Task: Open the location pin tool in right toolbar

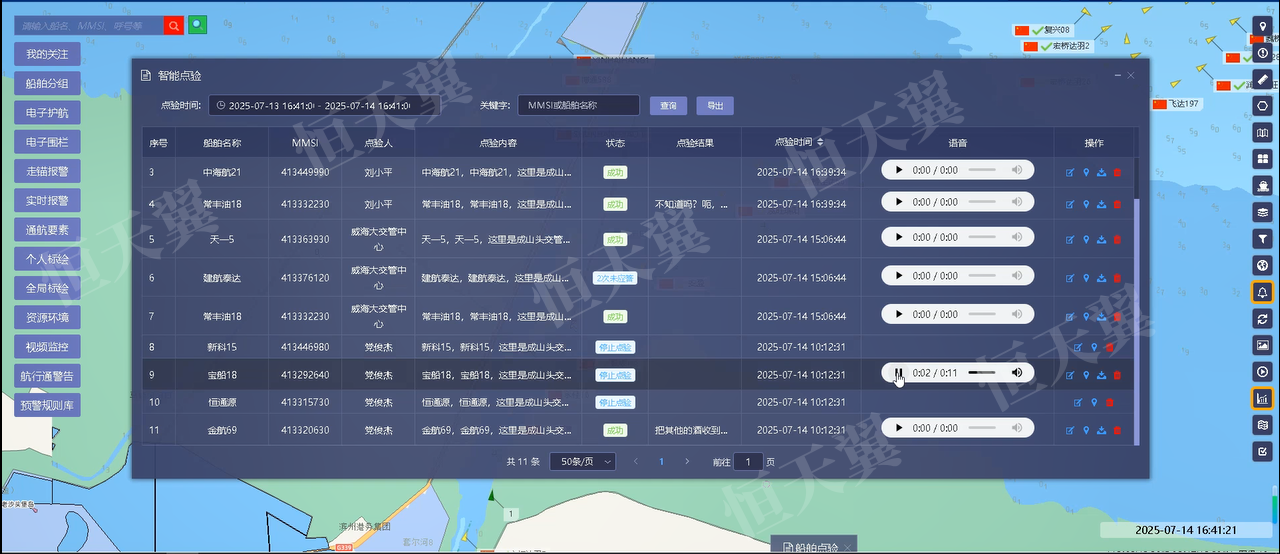Action: pyautogui.click(x=1263, y=26)
